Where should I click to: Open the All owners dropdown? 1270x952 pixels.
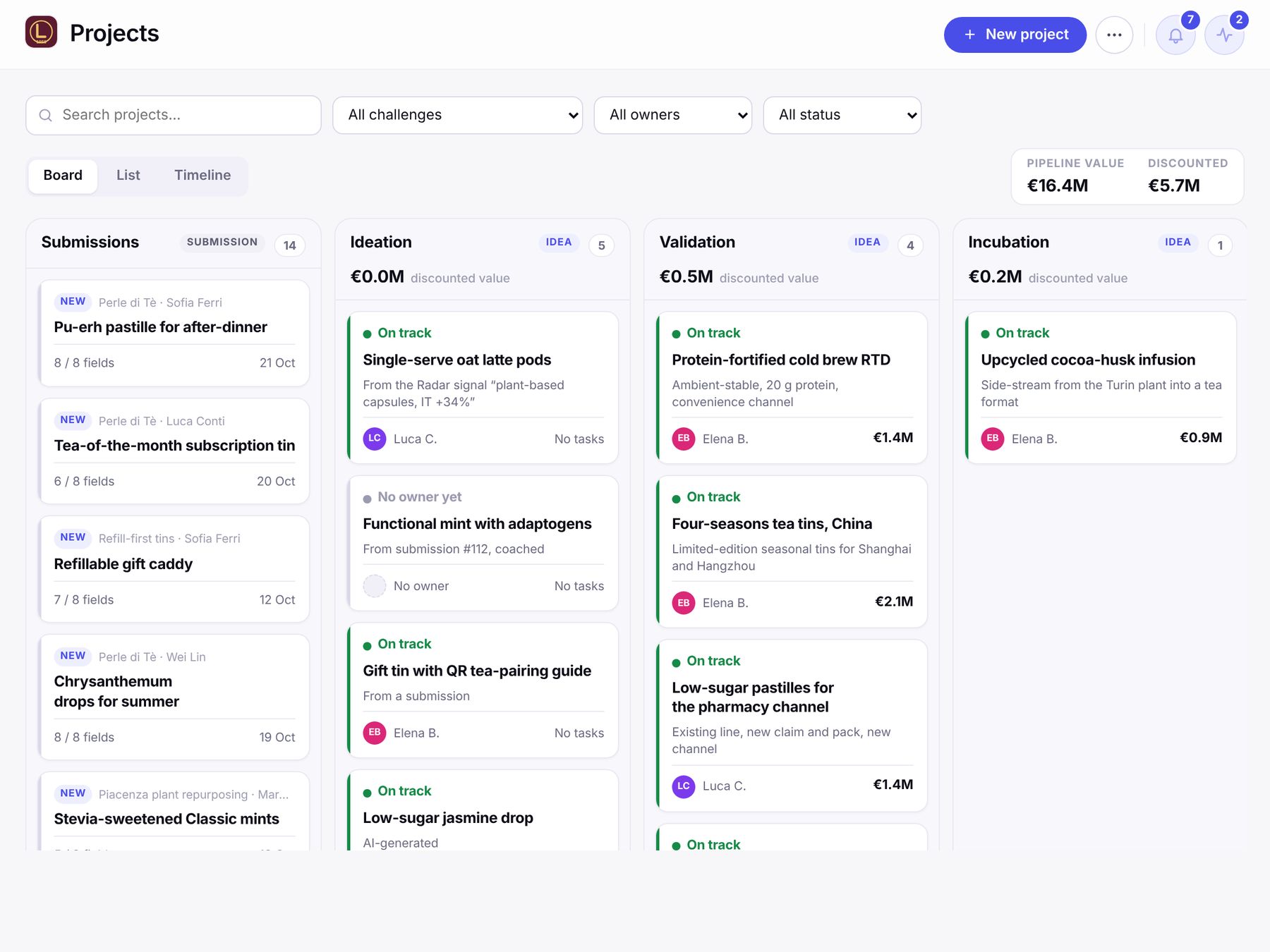pos(673,115)
